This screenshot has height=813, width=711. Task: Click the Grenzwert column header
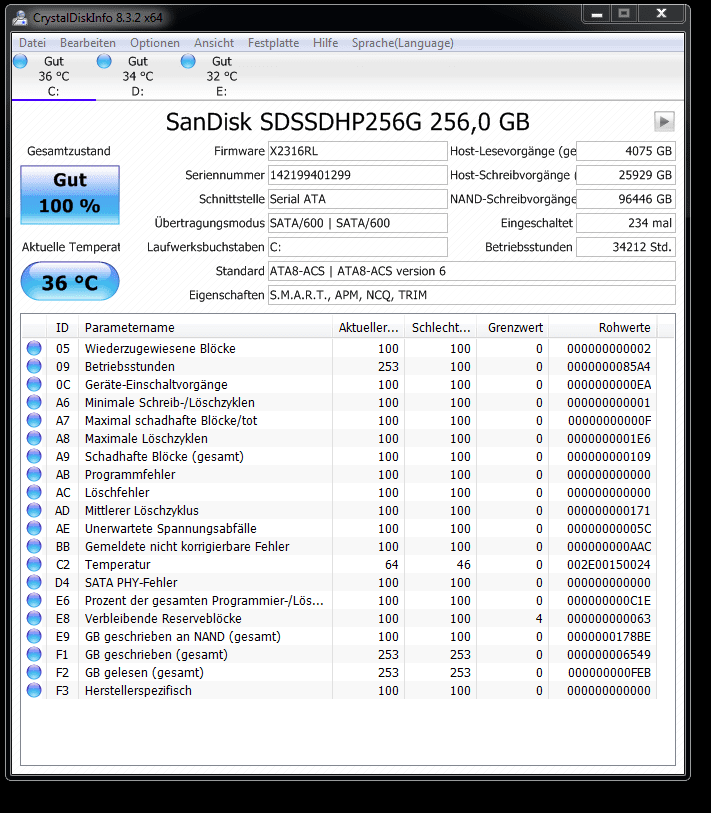(x=513, y=328)
